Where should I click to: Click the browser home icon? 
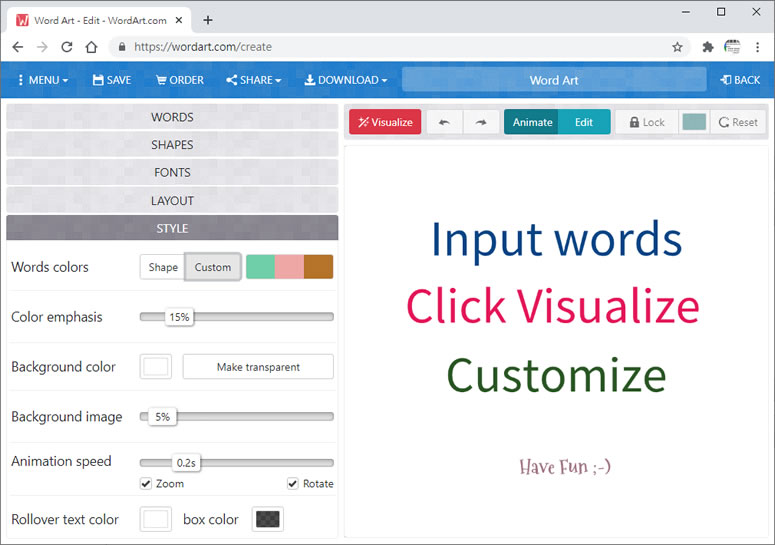click(91, 47)
